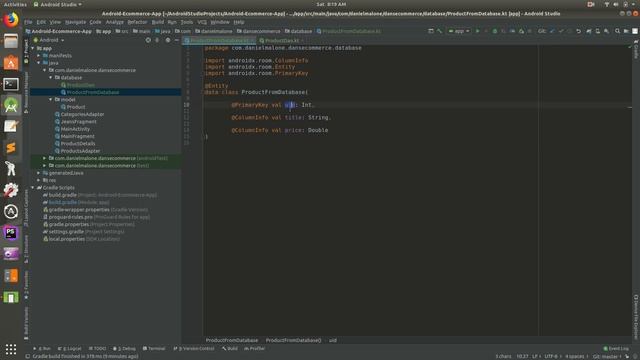Expand the generatedJava folder

click(39, 173)
